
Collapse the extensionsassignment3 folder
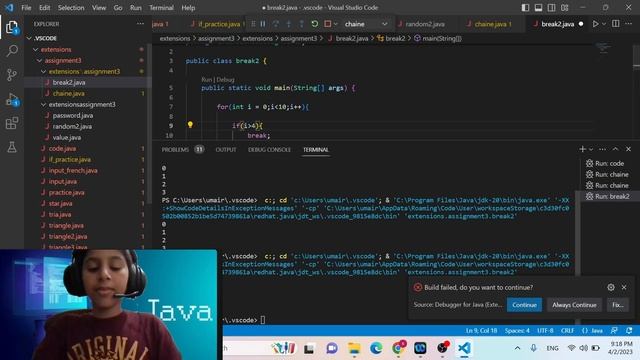(x=44, y=104)
